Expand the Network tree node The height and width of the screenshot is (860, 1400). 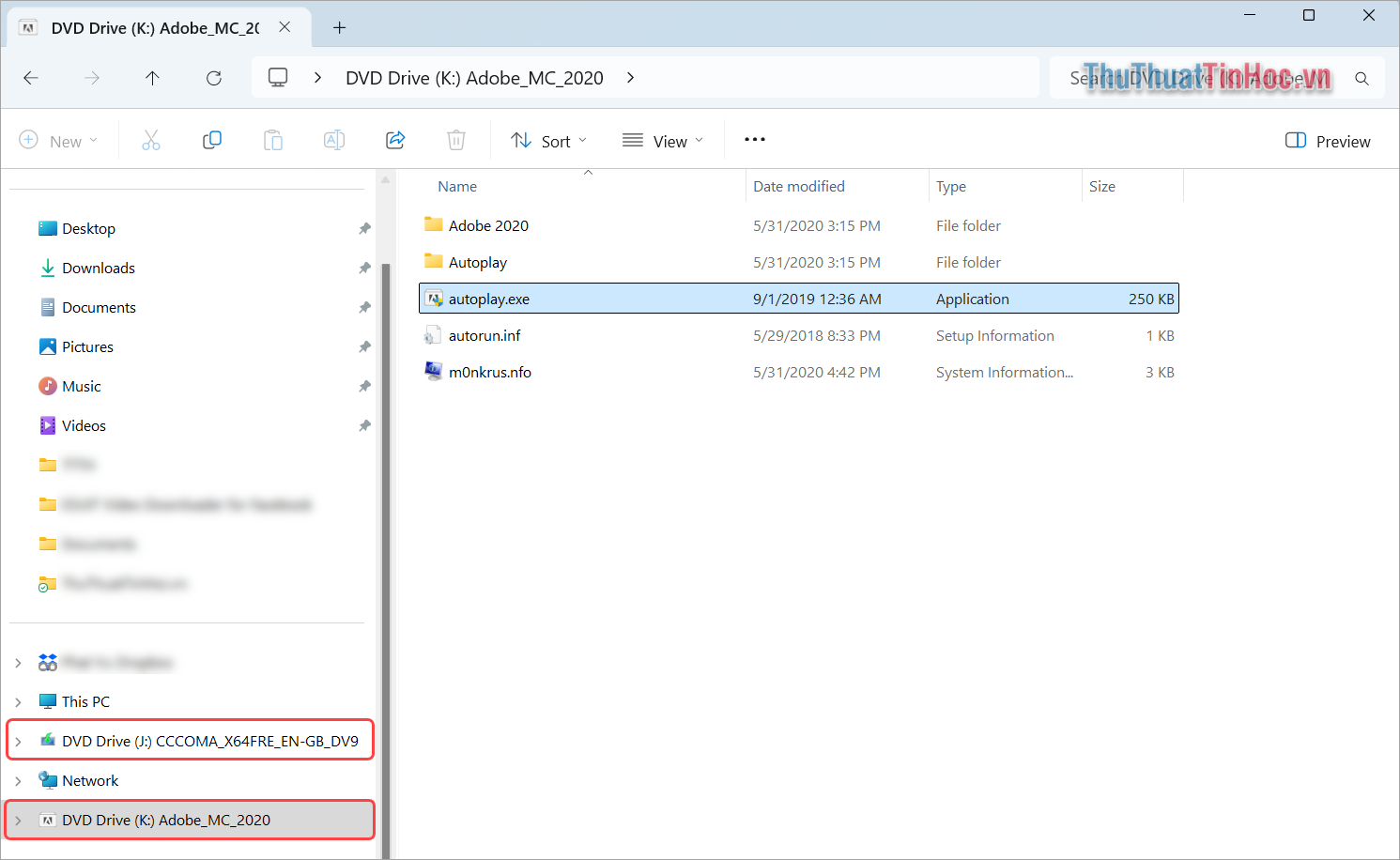tap(18, 780)
